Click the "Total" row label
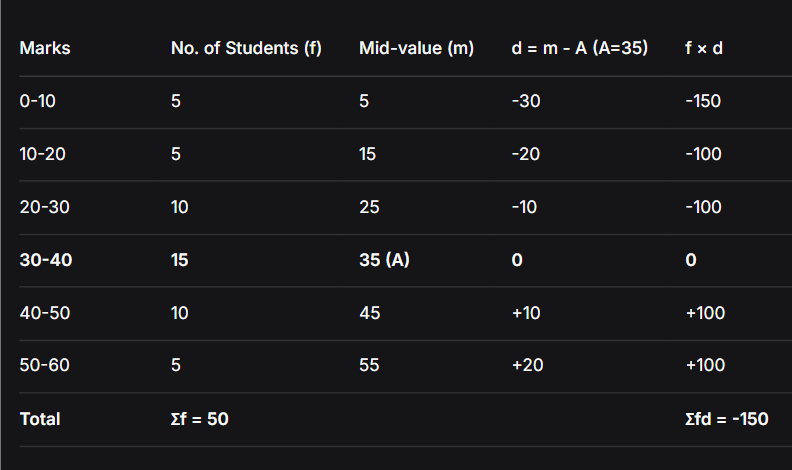Screen dimensions: 792x470 40,419
